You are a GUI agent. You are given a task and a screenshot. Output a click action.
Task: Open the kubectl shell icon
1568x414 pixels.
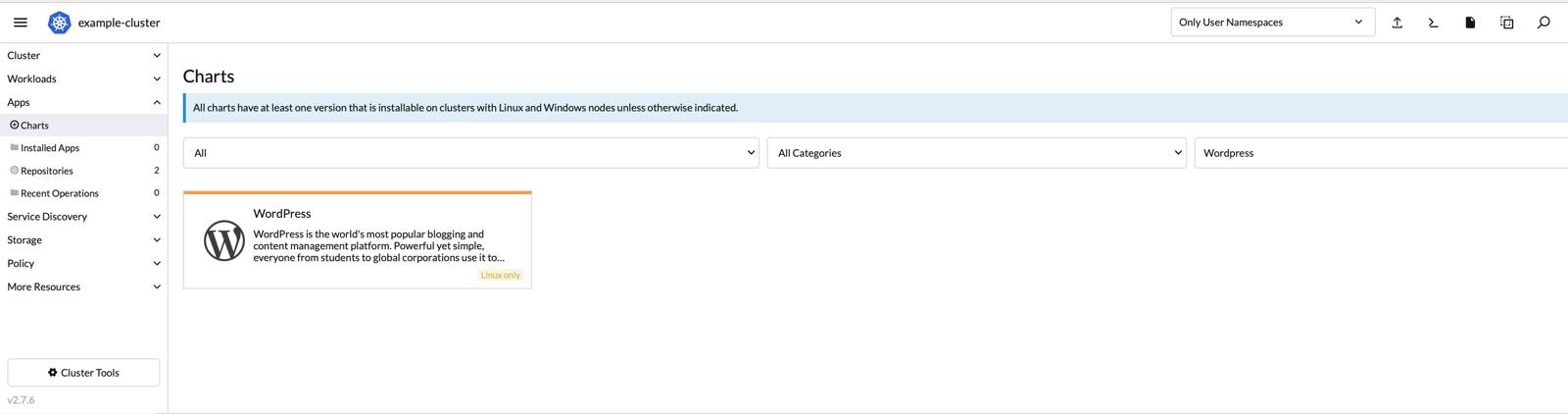coord(1433,23)
